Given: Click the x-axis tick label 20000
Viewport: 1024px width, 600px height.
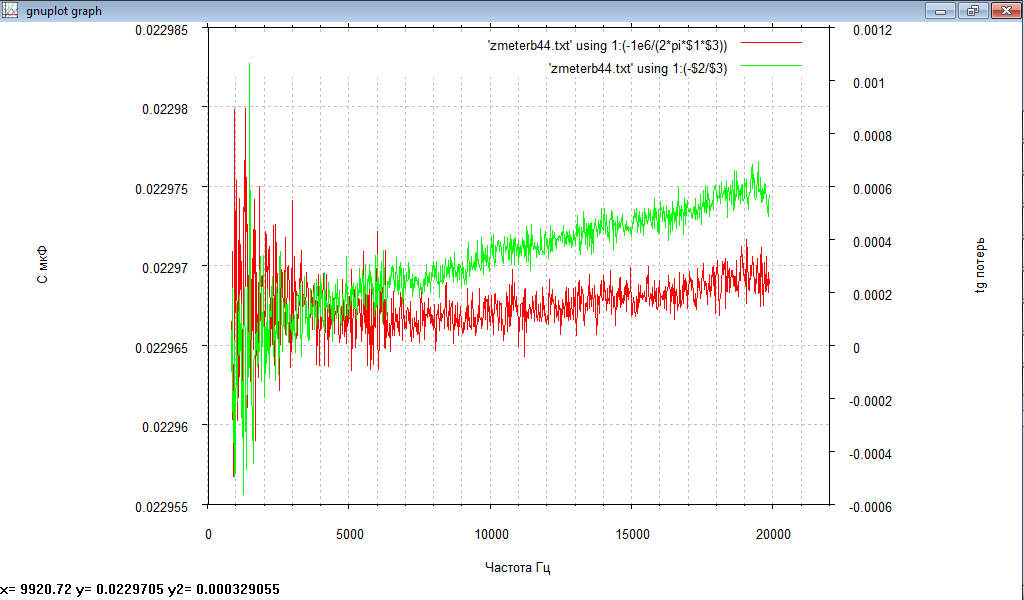Looking at the screenshot, I should [x=773, y=535].
